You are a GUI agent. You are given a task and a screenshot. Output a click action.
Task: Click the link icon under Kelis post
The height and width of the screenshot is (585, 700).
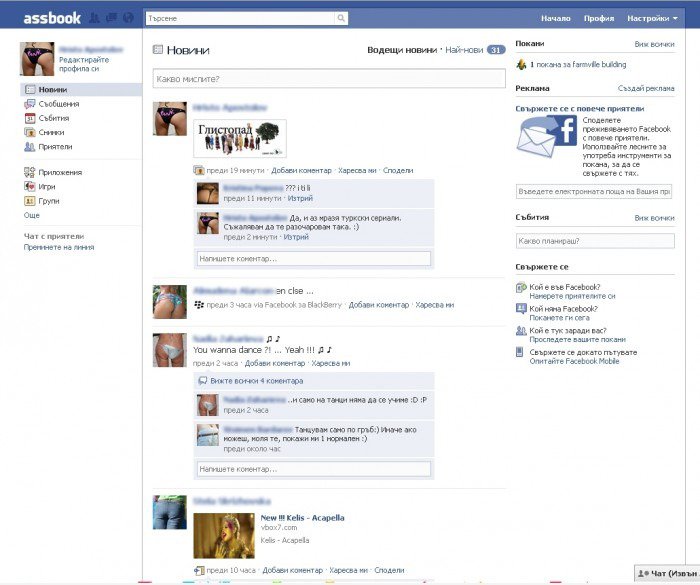pos(199,570)
